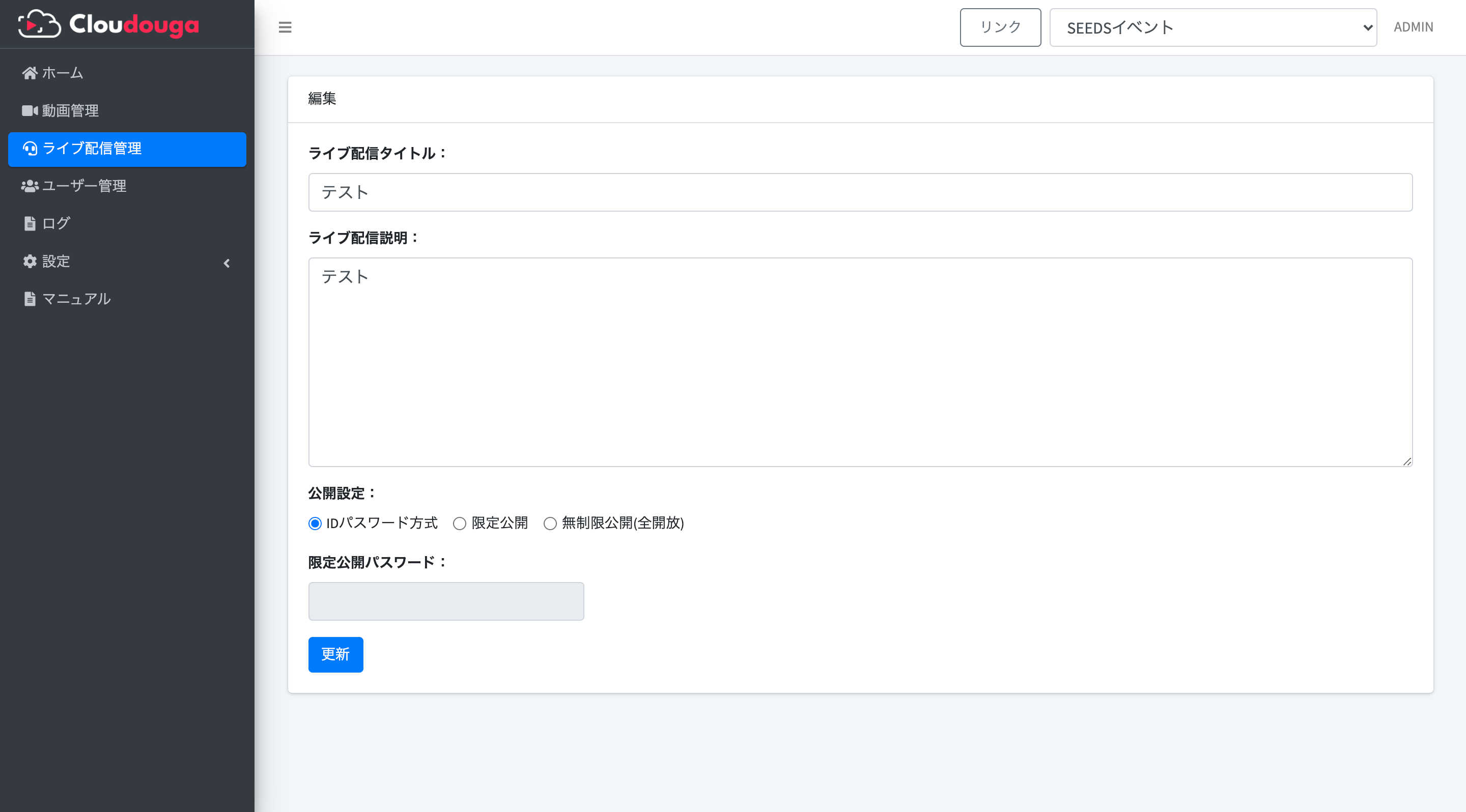Expand the 設定 submenu chevron

coord(227,263)
